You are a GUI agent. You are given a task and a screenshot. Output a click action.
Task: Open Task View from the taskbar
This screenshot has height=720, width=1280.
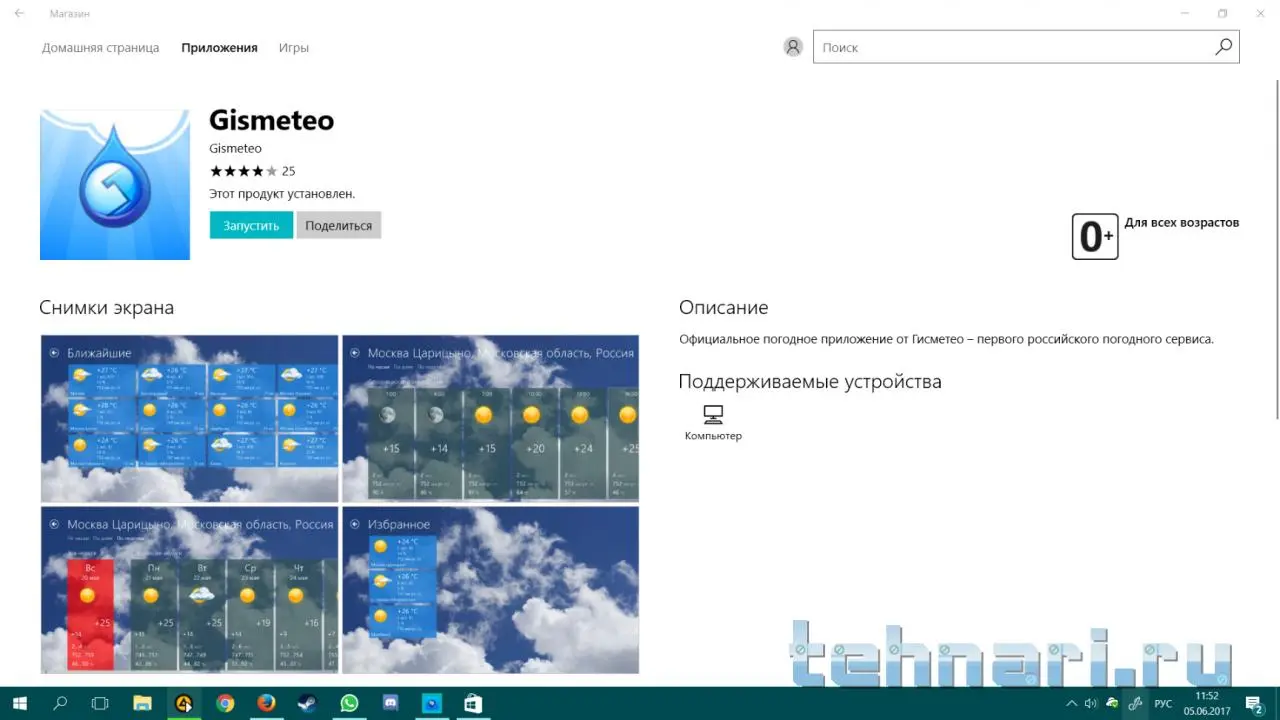coord(100,703)
